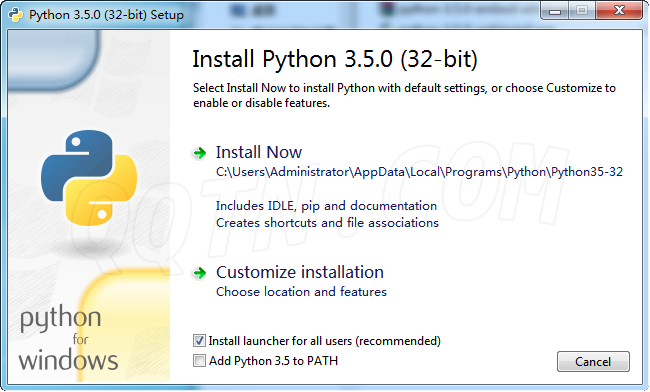Start installation with Install Now
The height and width of the screenshot is (392, 650).
tap(259, 152)
